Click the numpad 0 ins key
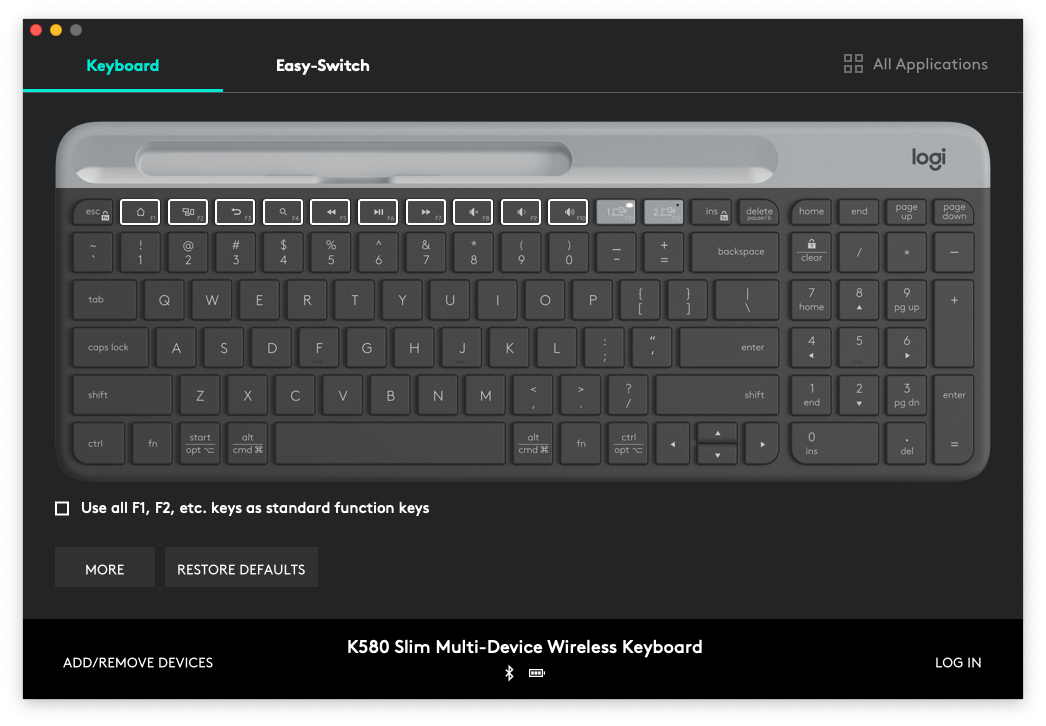 (x=835, y=444)
